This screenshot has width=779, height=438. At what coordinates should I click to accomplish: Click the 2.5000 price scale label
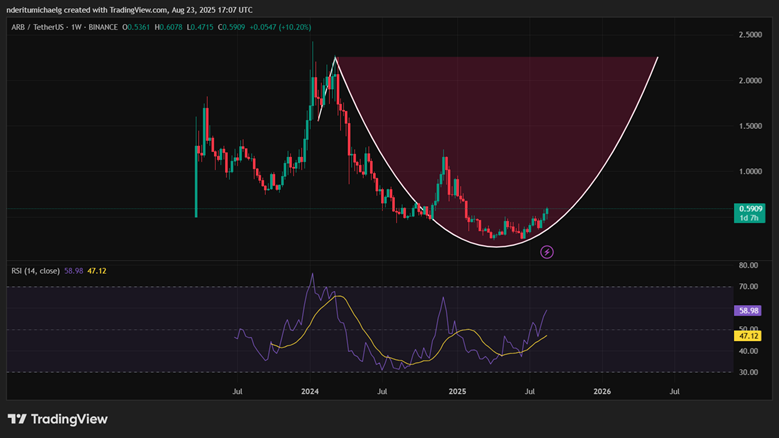click(750, 35)
